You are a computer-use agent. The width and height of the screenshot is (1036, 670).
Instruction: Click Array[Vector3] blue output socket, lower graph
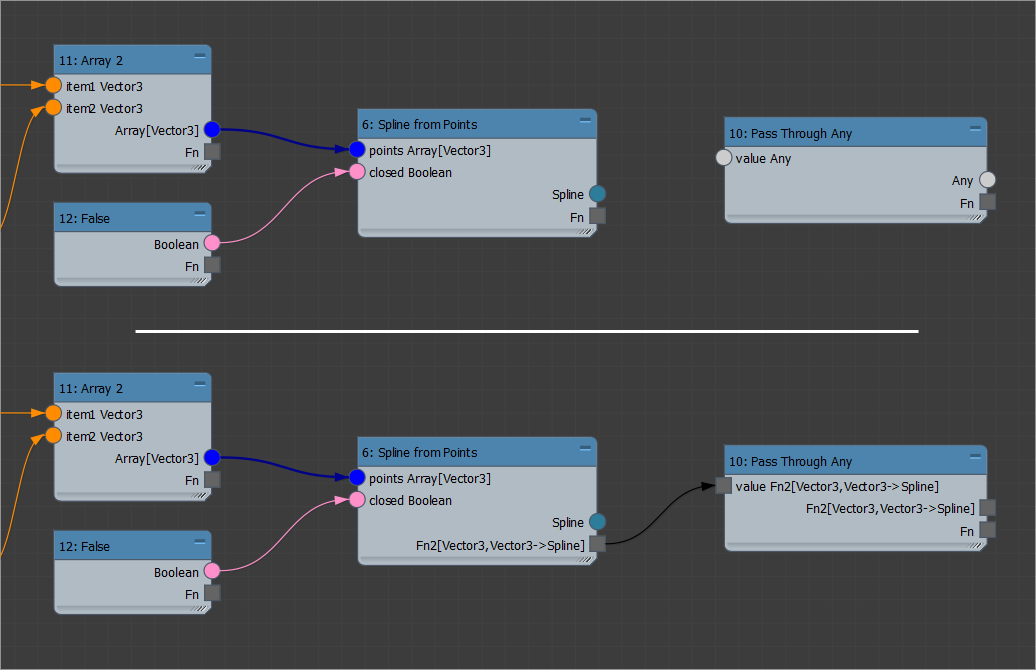(x=212, y=458)
